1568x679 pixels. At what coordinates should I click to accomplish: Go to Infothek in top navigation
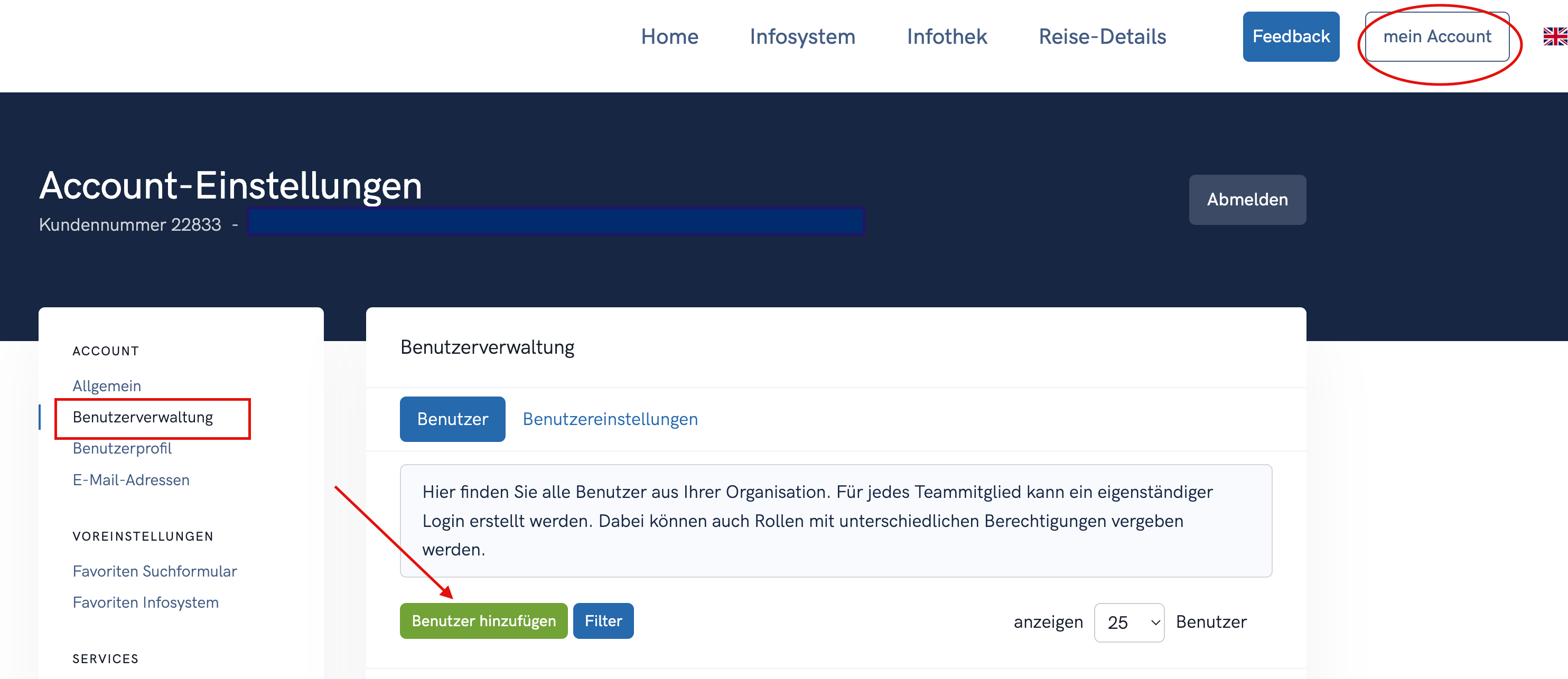(947, 36)
